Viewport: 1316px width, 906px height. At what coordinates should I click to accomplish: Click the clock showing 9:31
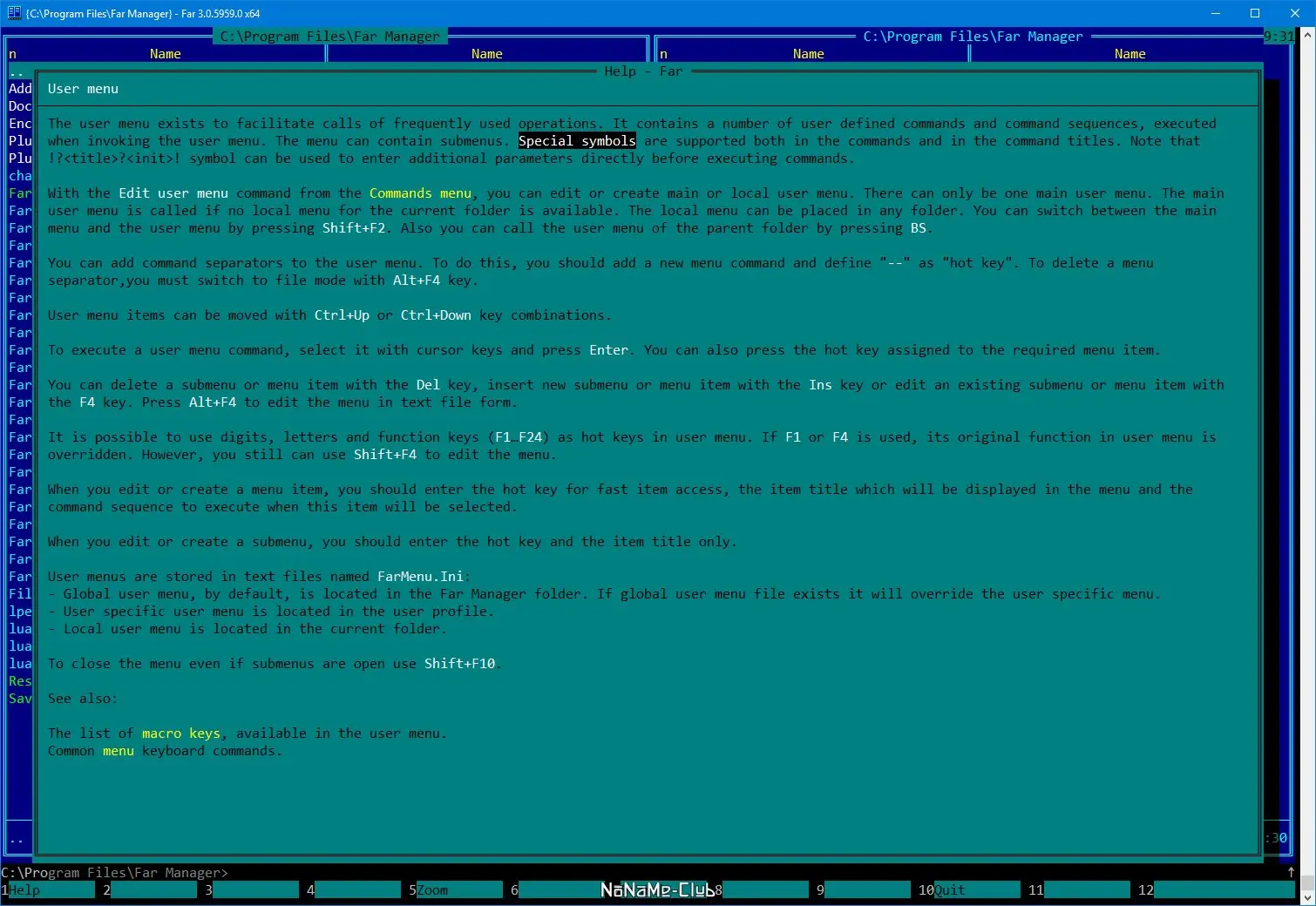[1279, 37]
